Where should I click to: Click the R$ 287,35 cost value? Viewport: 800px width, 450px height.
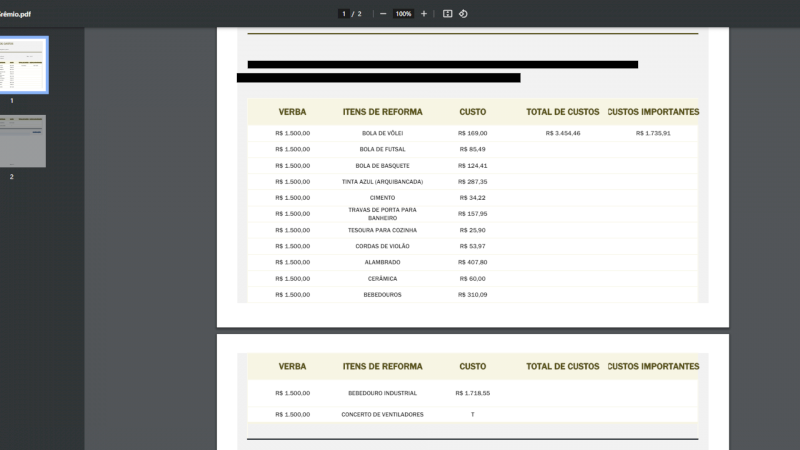pyautogui.click(x=472, y=182)
